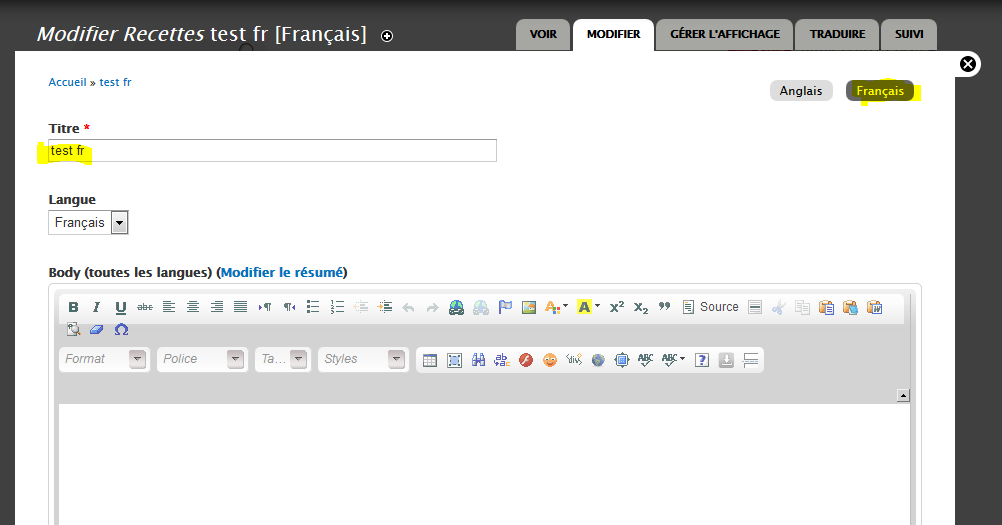Open the text color picker
Image resolution: width=1002 pixels, height=525 pixels.
[557, 307]
